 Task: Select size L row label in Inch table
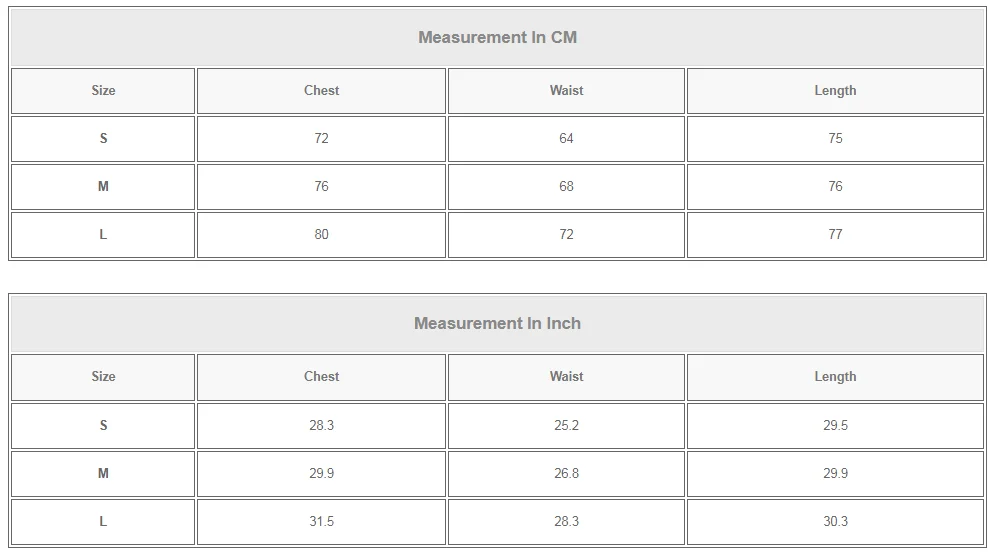click(x=103, y=522)
